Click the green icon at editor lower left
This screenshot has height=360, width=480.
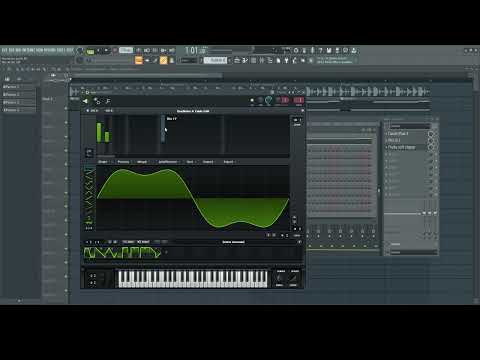point(89,221)
